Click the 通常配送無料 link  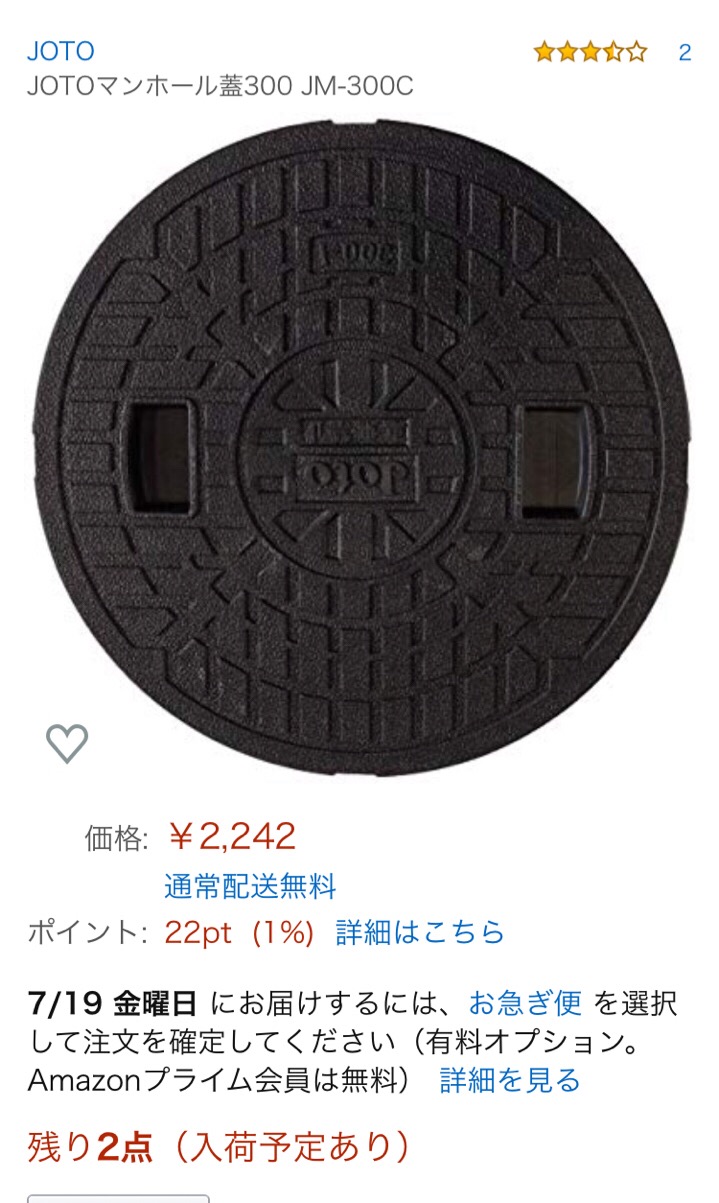[250, 886]
